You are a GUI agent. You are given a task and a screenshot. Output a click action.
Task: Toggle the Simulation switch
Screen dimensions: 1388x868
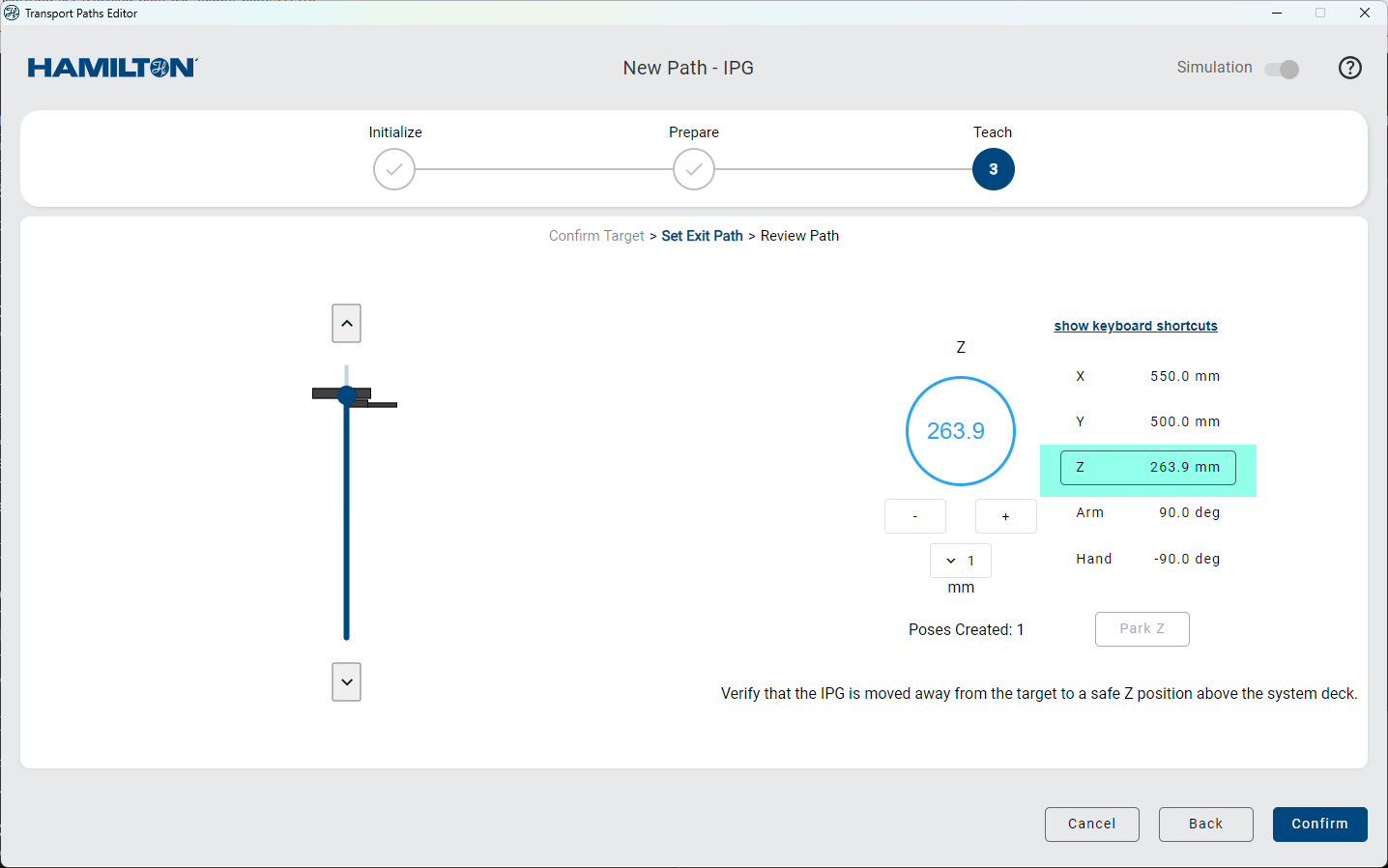coord(1282,69)
